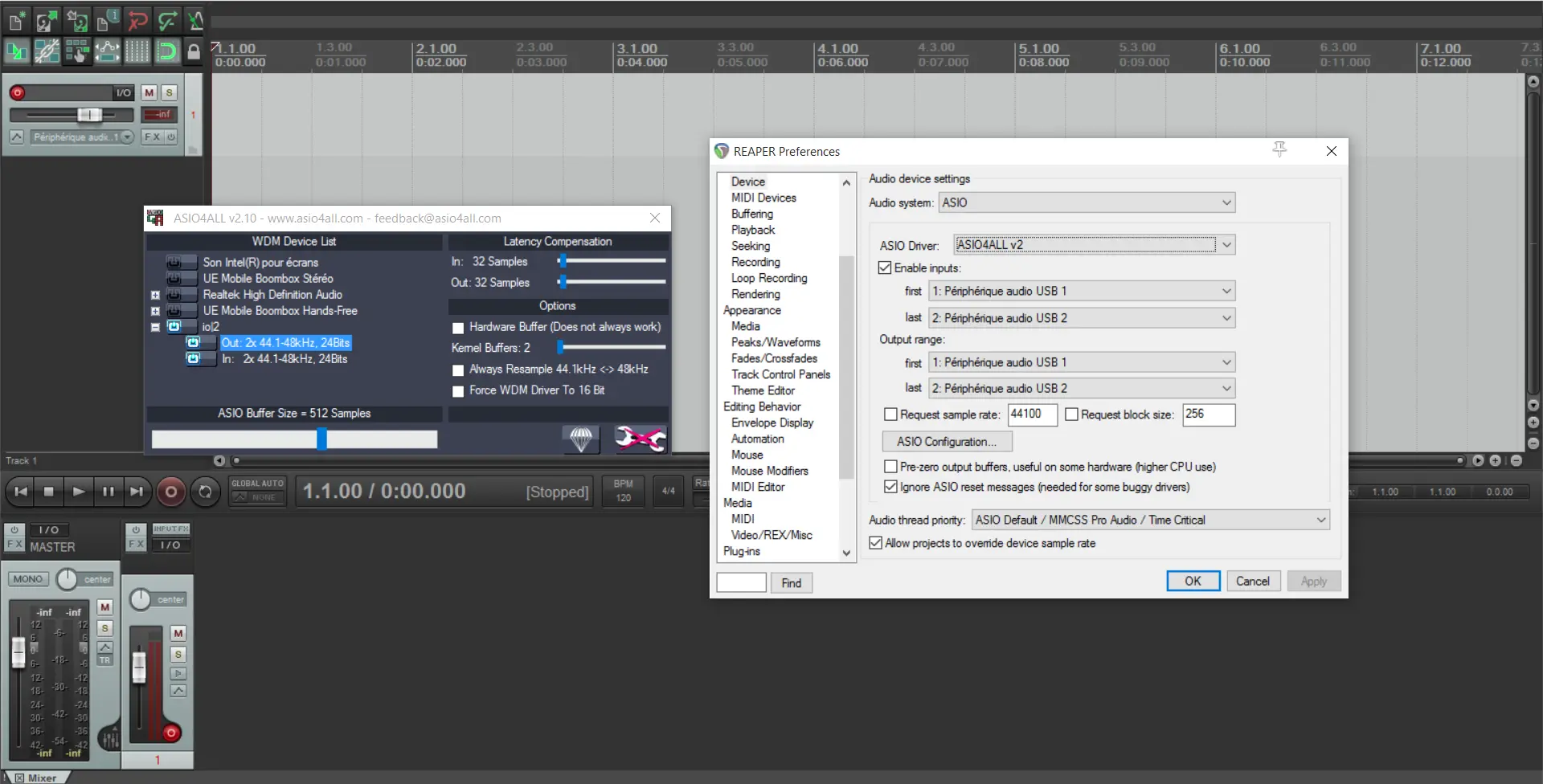Open the ASIO Driver dropdown
This screenshot has height=784, width=1543.
pos(1094,245)
